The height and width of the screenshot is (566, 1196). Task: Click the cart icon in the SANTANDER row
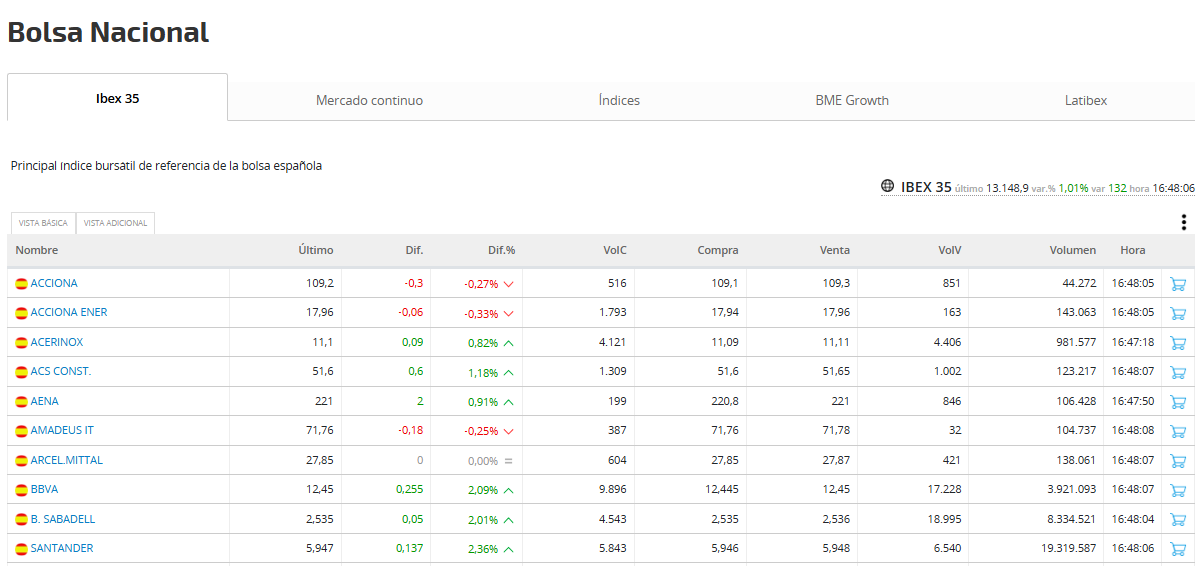(1177, 548)
